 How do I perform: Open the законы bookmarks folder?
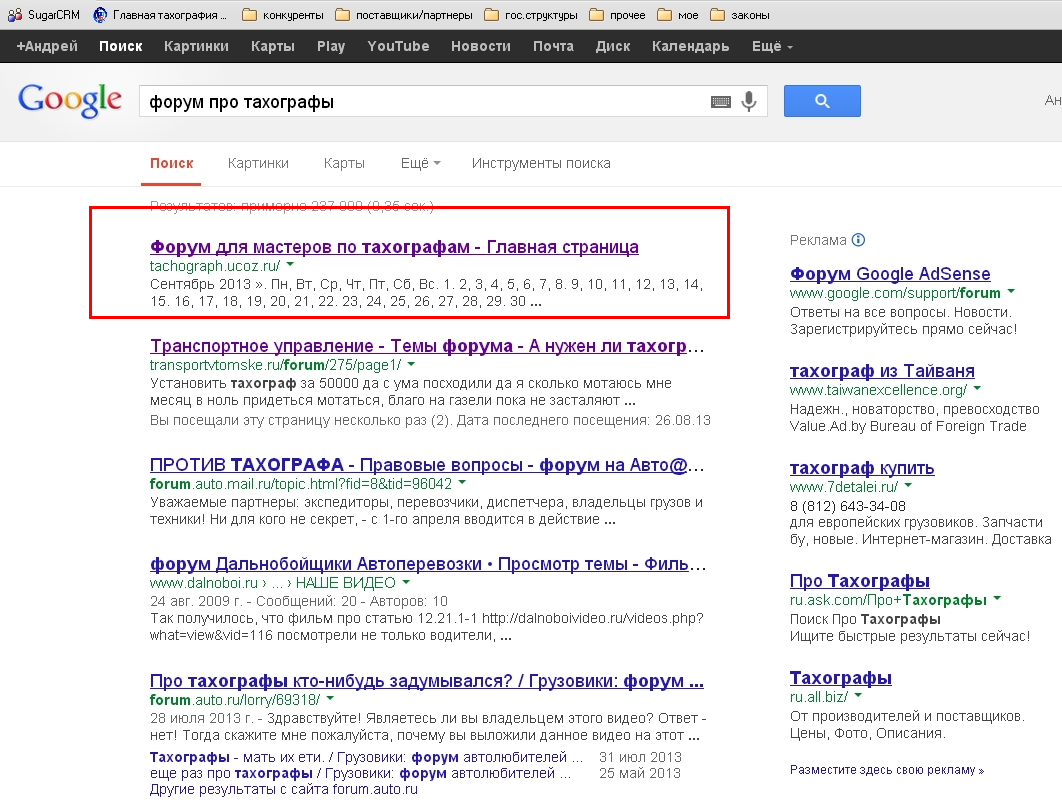coord(740,15)
